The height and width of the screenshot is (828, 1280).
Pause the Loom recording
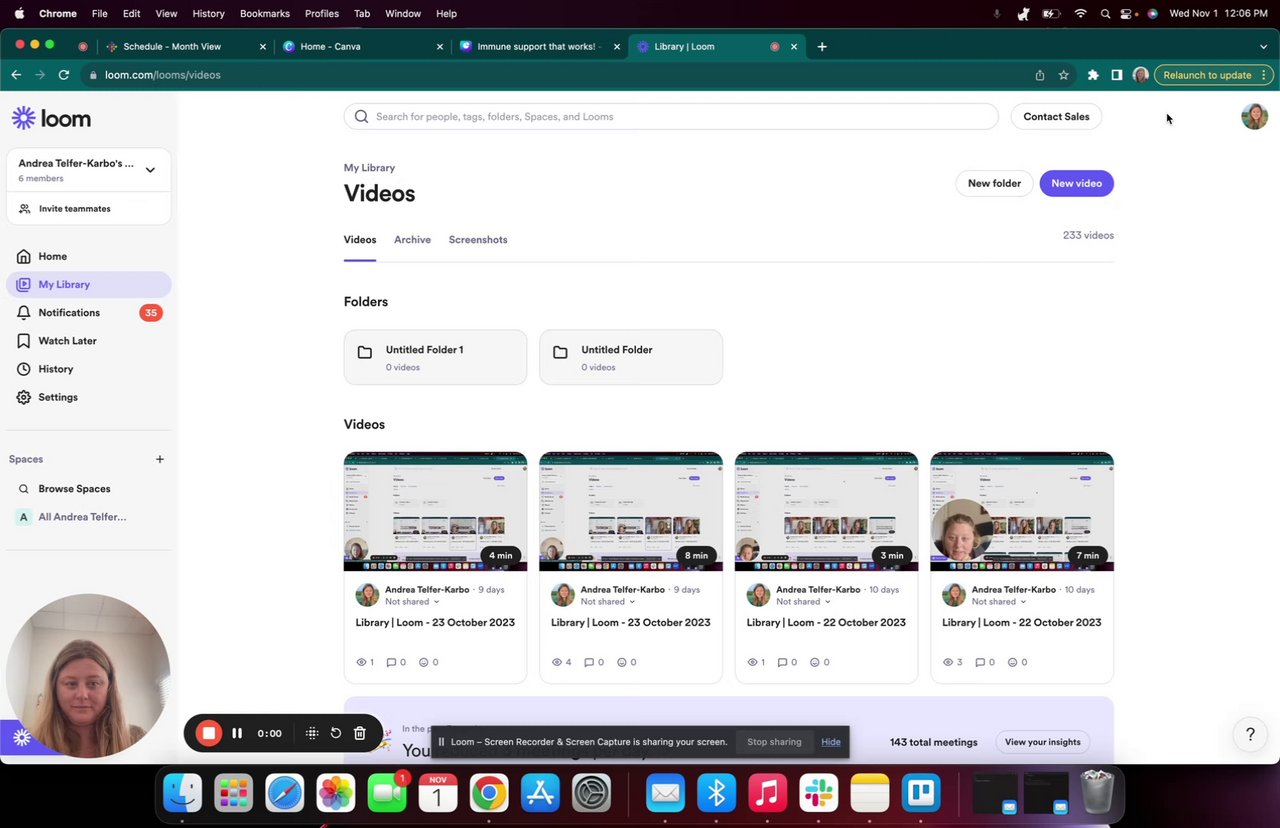click(237, 733)
